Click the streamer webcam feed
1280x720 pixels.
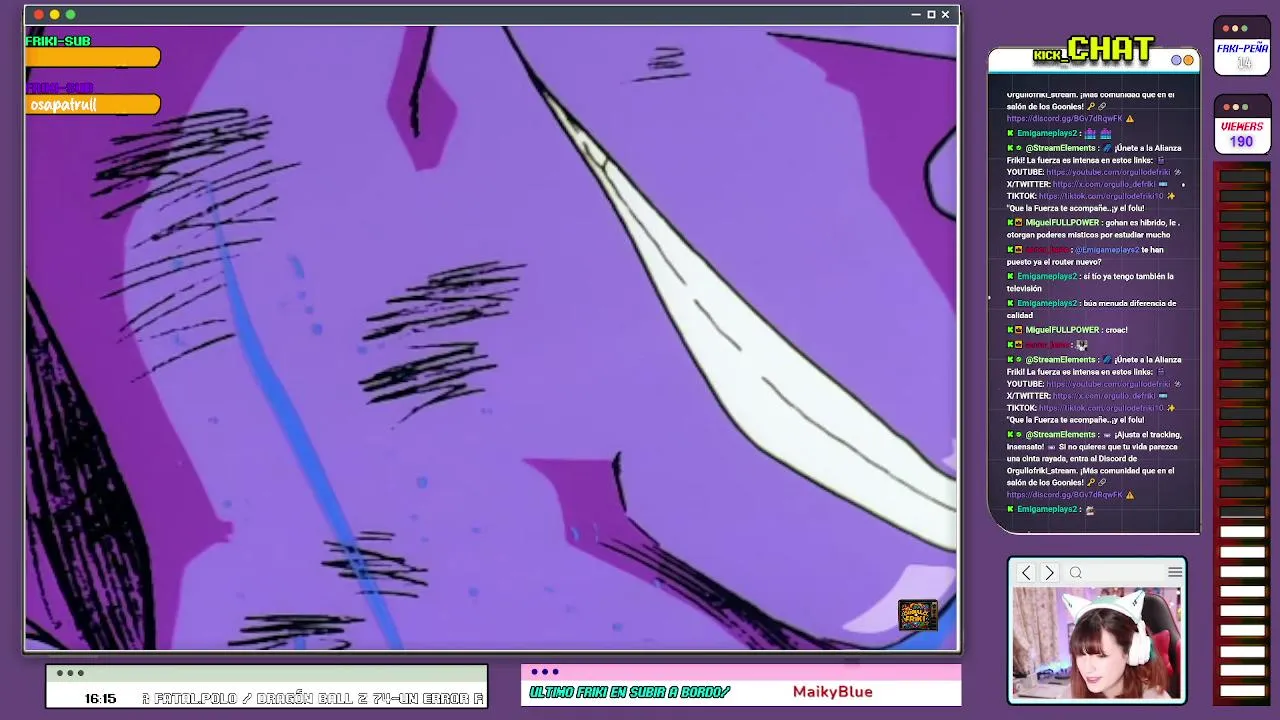(x=1097, y=642)
